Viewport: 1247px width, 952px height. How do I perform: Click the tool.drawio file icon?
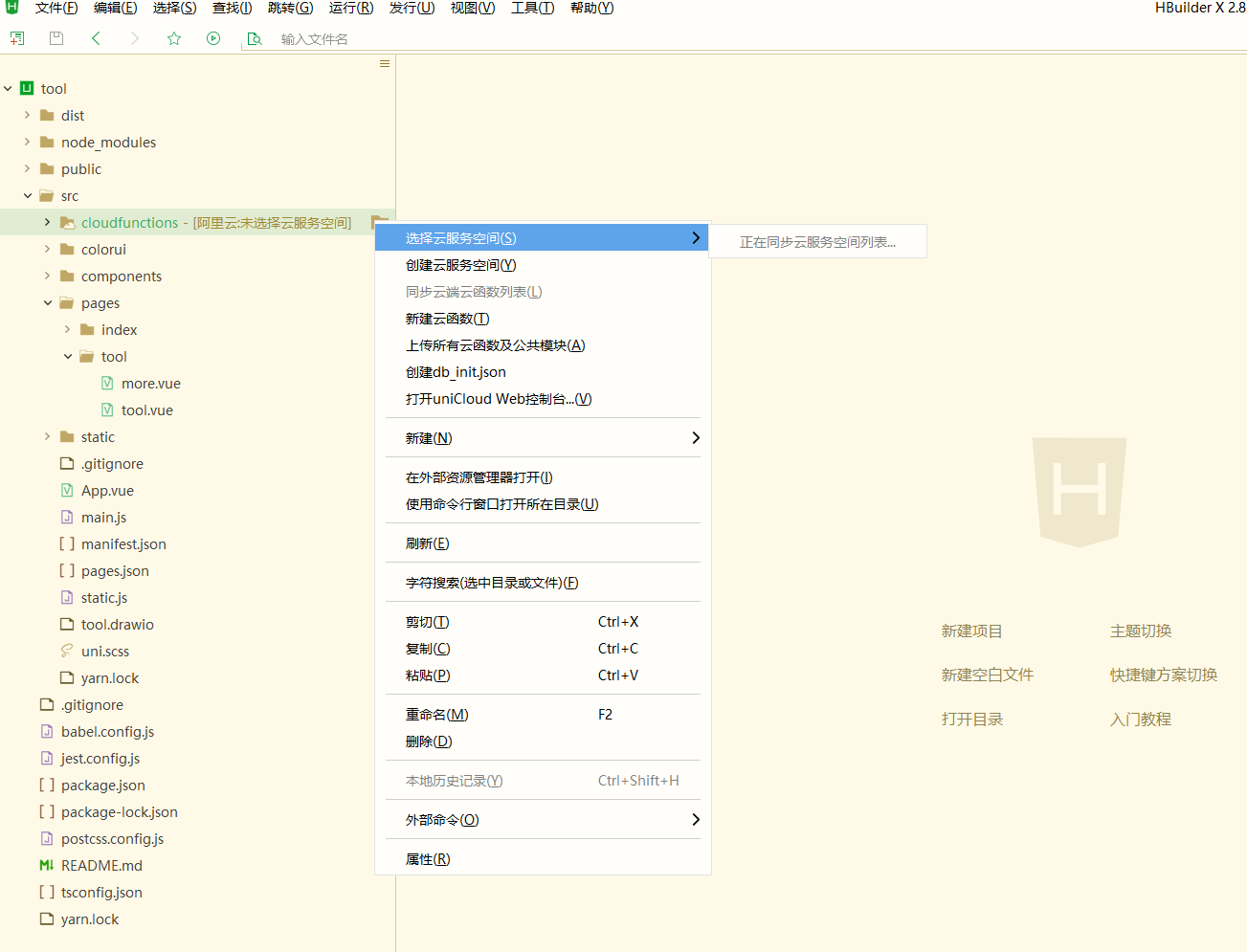(x=67, y=624)
